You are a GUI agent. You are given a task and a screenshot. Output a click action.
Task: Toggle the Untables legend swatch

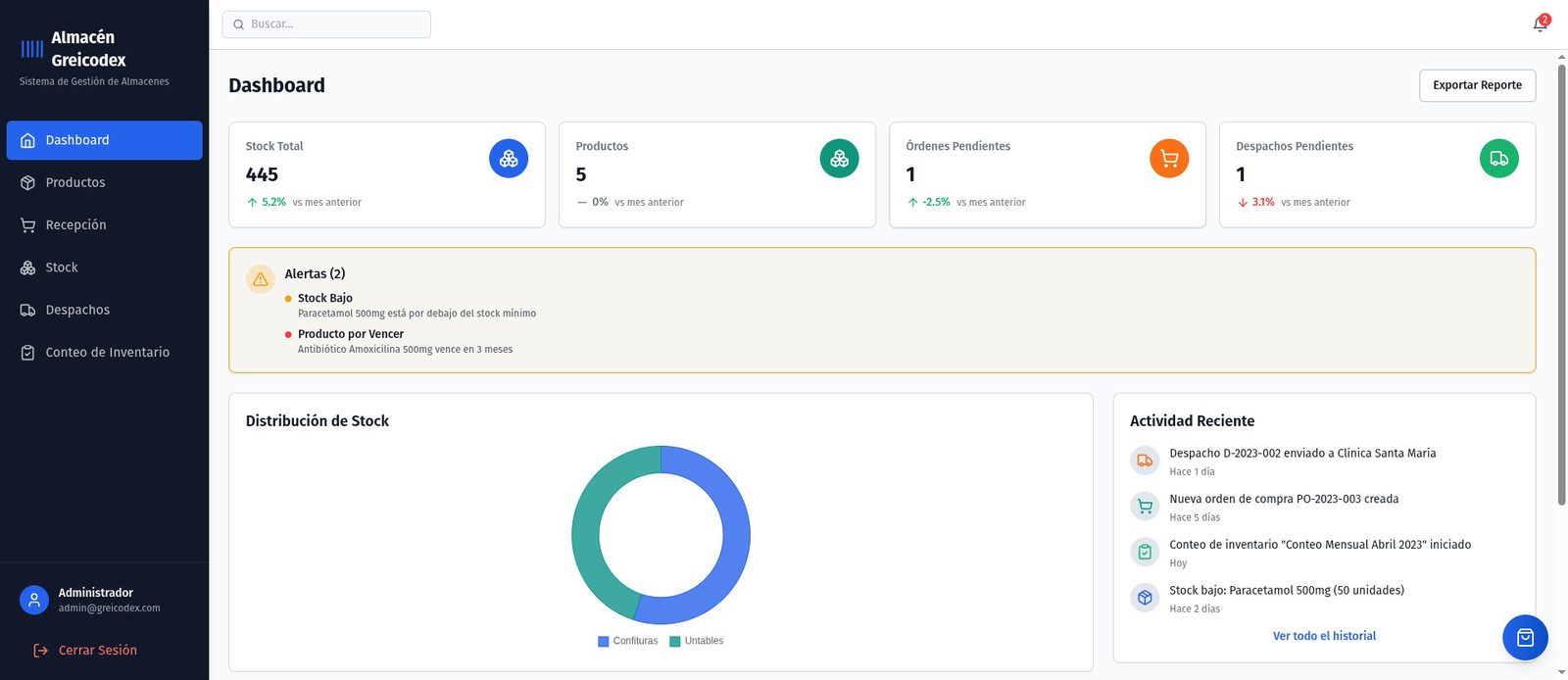tap(675, 642)
